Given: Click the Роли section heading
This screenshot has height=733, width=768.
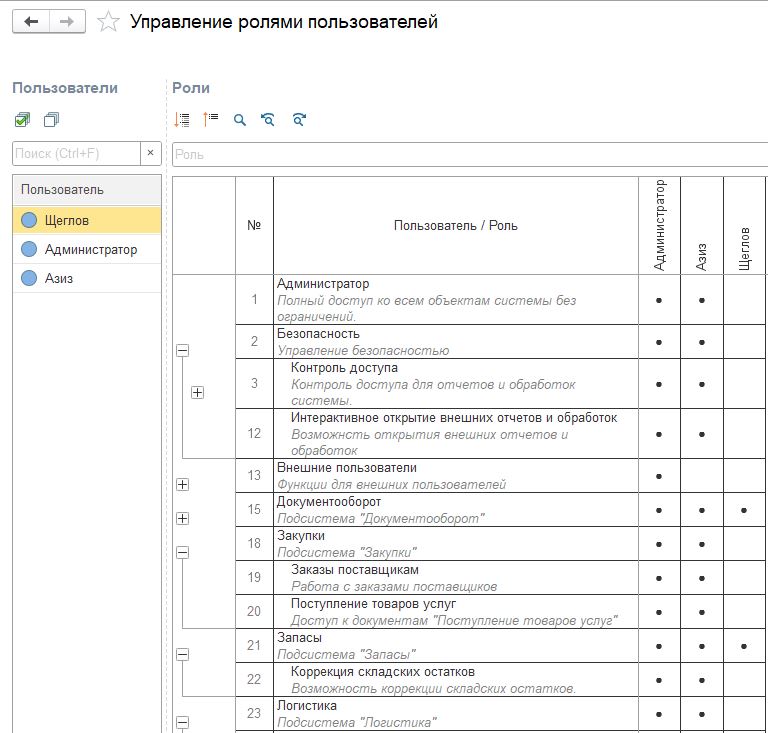Looking at the screenshot, I should (191, 88).
